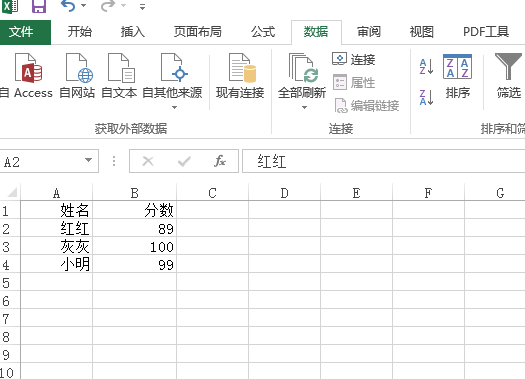The image size is (525, 379).
Task: Click cell containing 灰灰
Action: click(57, 246)
